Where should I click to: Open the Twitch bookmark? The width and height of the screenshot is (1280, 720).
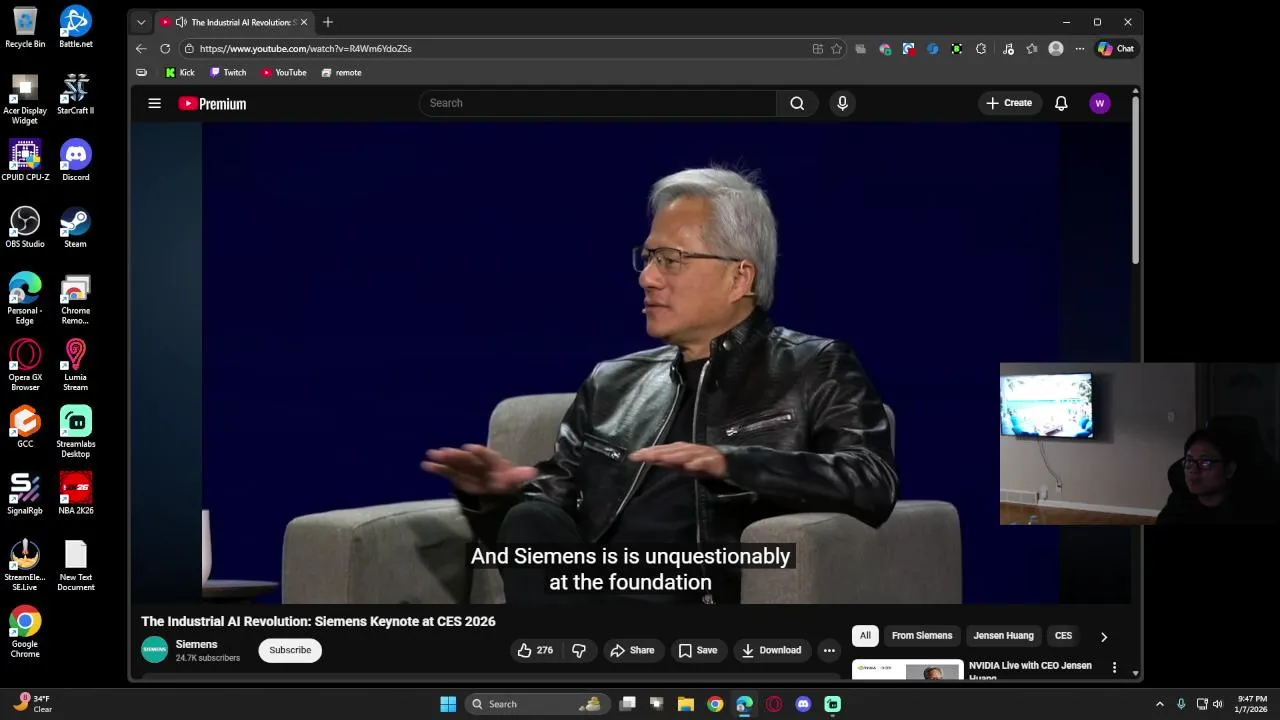[x=228, y=72]
